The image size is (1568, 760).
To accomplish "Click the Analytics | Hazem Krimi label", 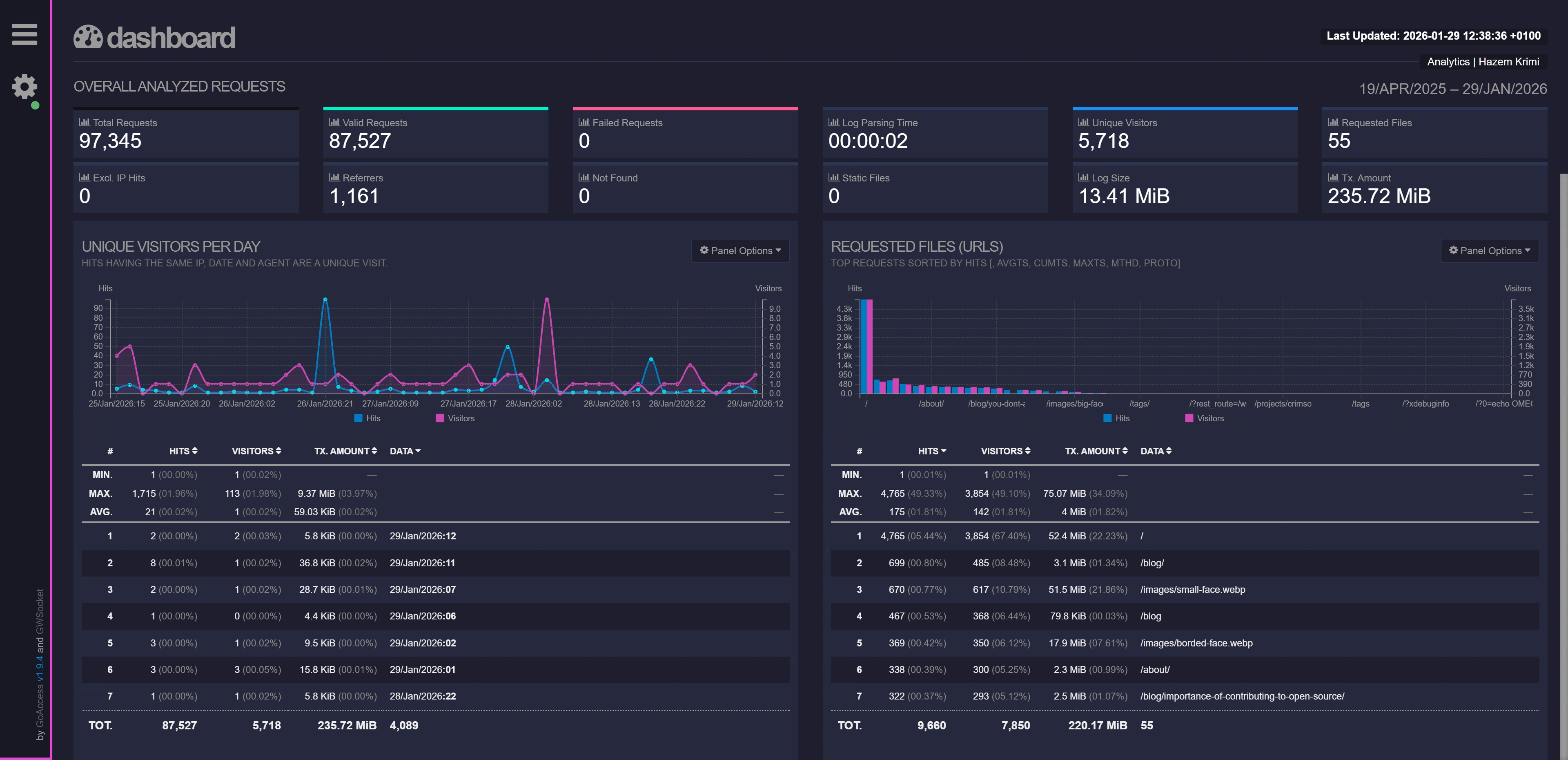I will (x=1483, y=62).
